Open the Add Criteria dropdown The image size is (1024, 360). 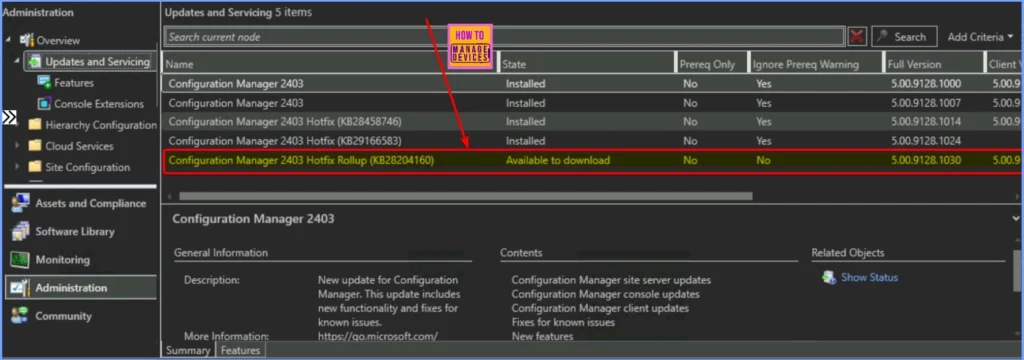pyautogui.click(x=980, y=37)
